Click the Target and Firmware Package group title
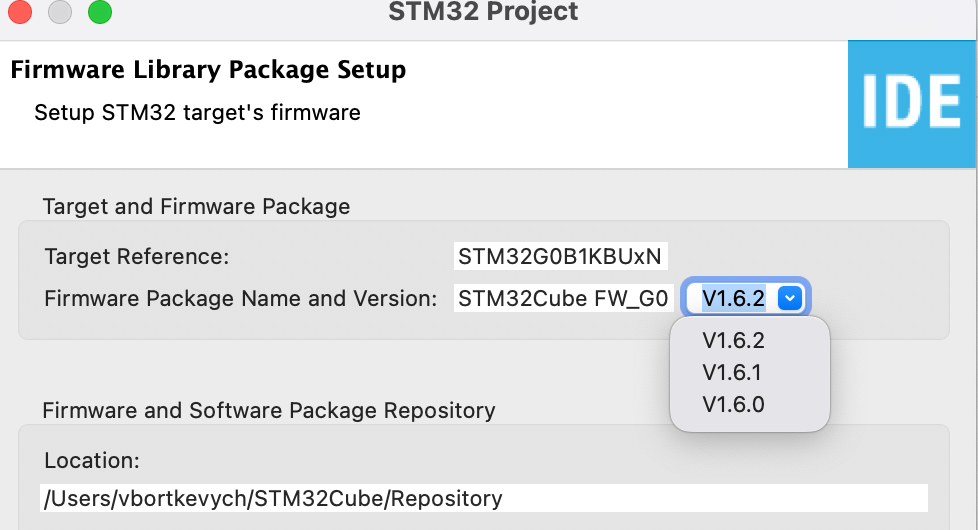 pyautogui.click(x=196, y=207)
